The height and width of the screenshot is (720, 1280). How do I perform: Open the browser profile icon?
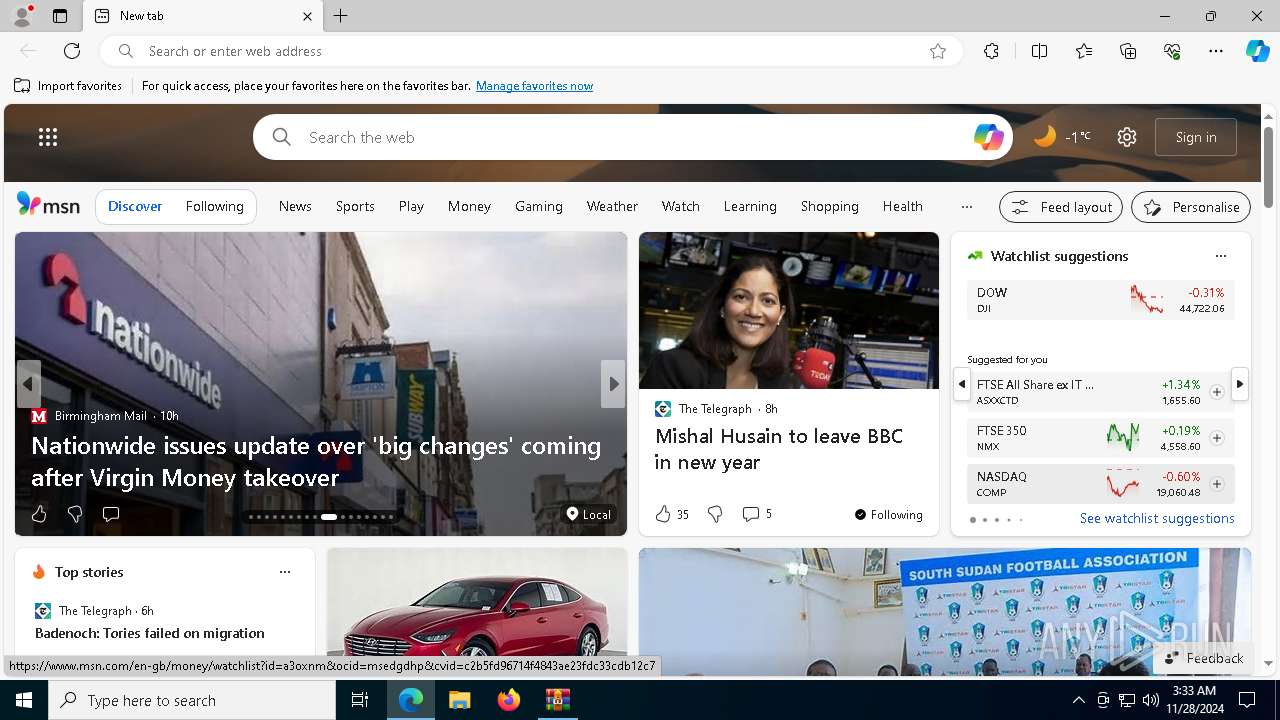pyautogui.click(x=21, y=16)
